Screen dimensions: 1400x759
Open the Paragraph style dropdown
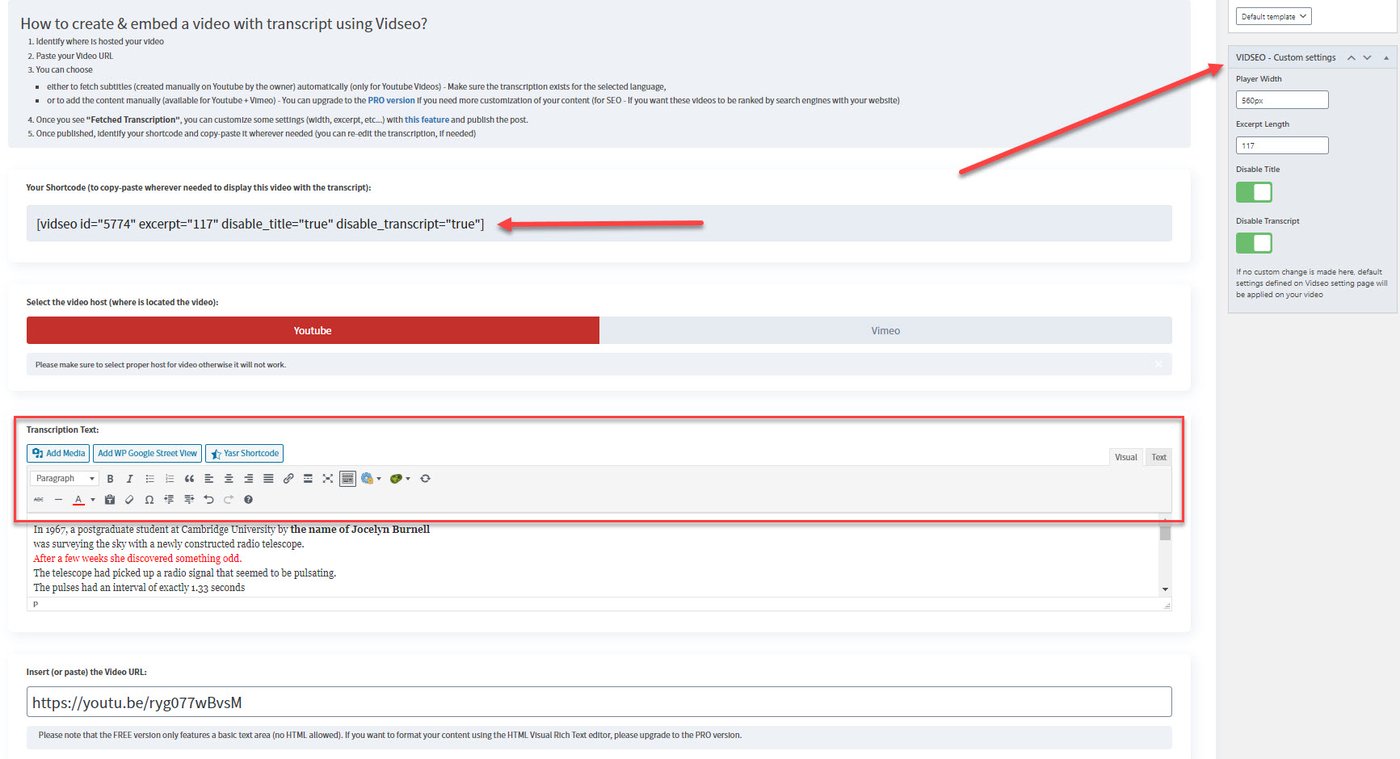(63, 478)
